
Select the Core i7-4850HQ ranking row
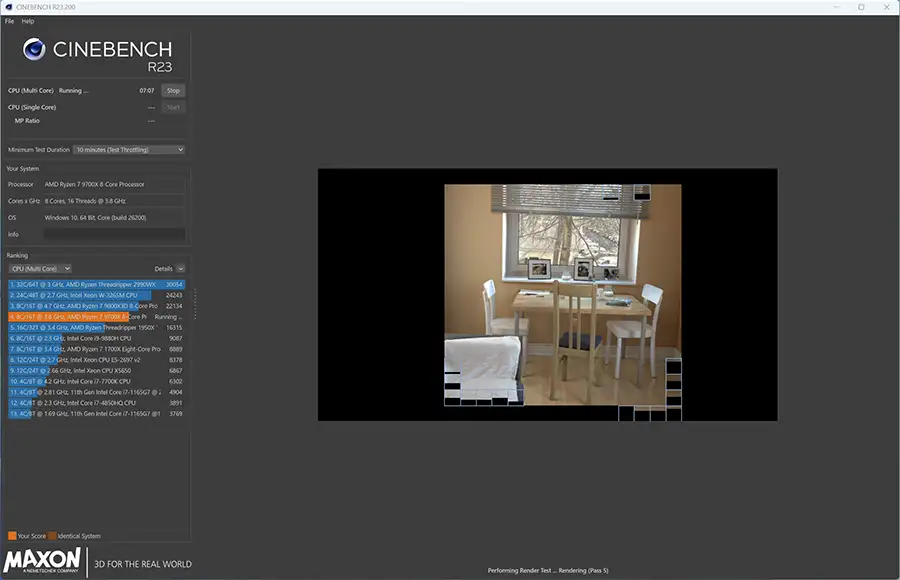(x=96, y=403)
